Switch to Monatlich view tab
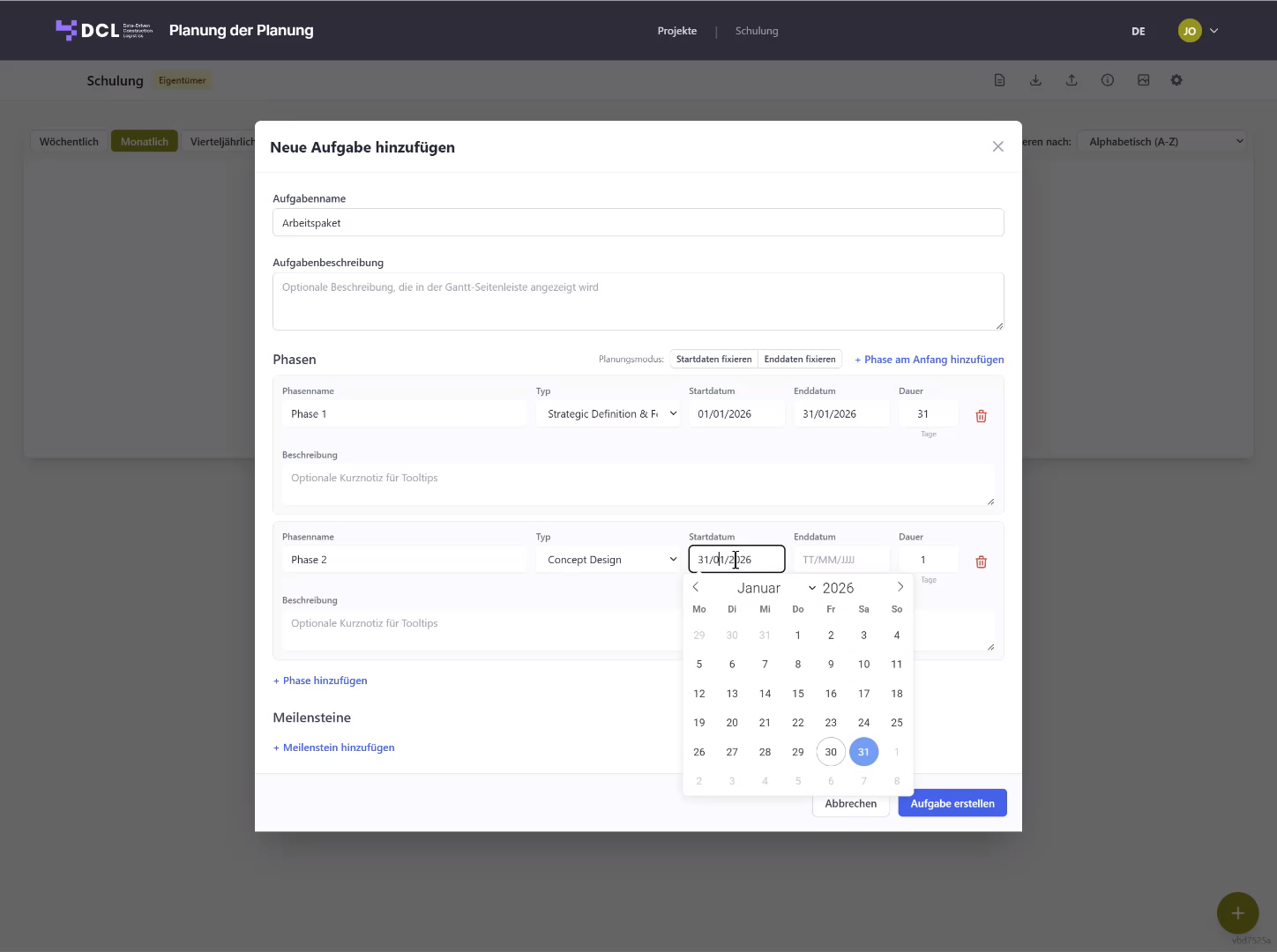 (145, 141)
